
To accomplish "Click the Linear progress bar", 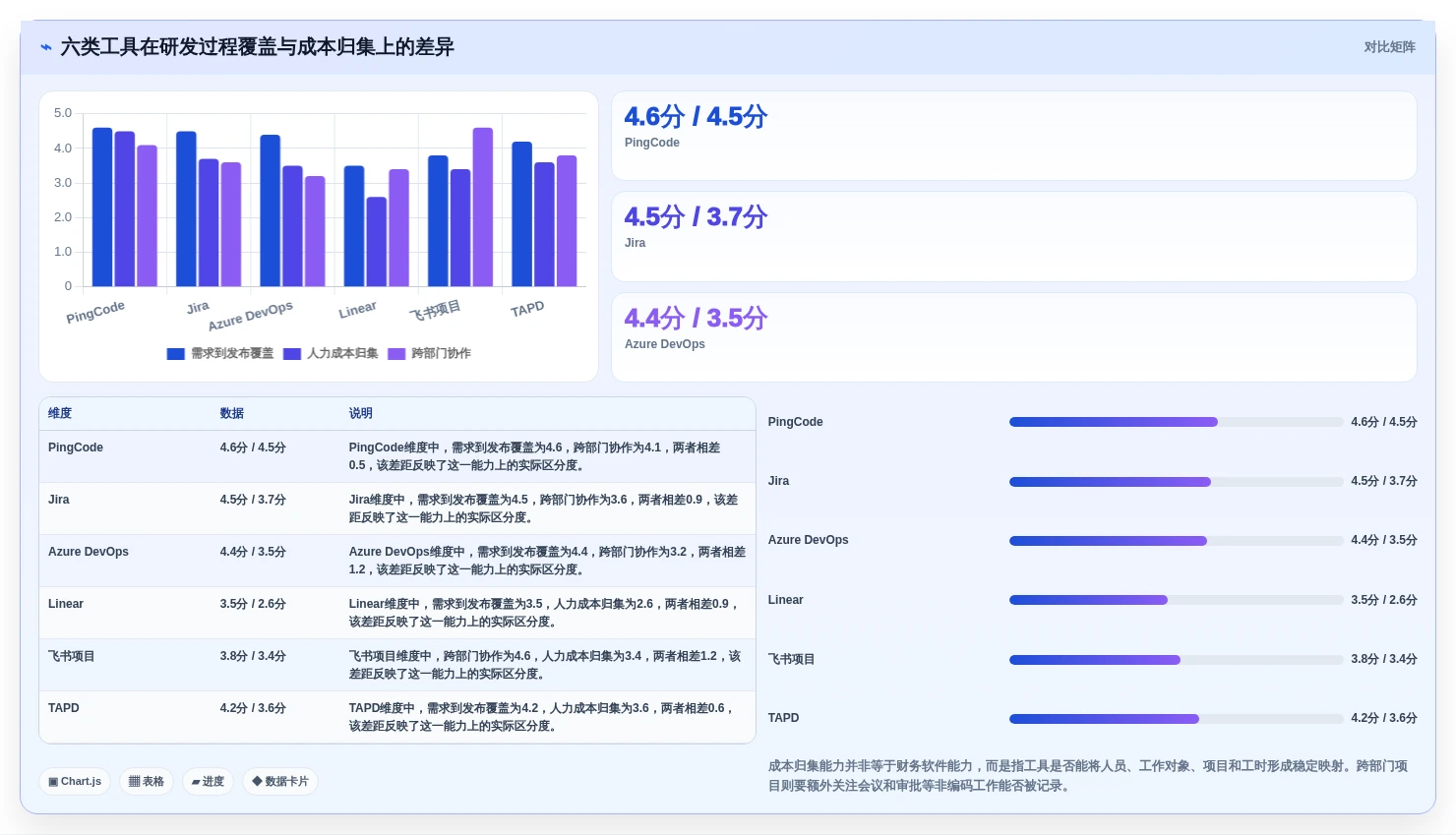I will tap(1176, 600).
